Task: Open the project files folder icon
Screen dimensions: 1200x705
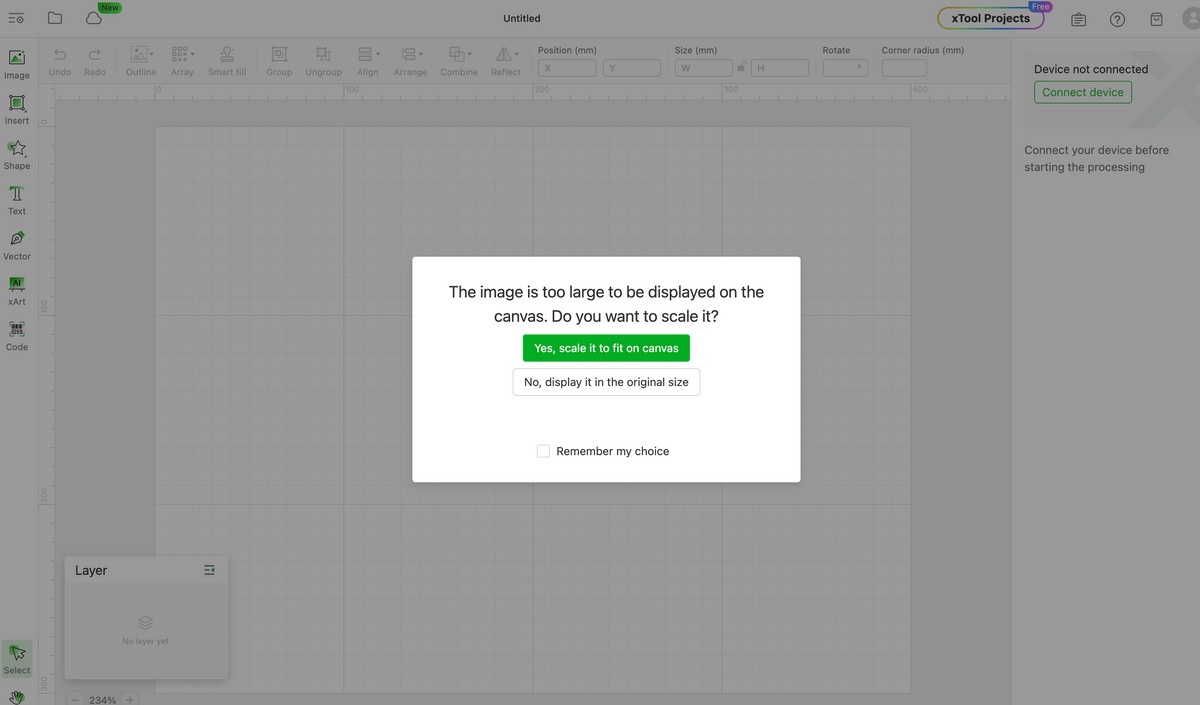Action: coord(55,19)
